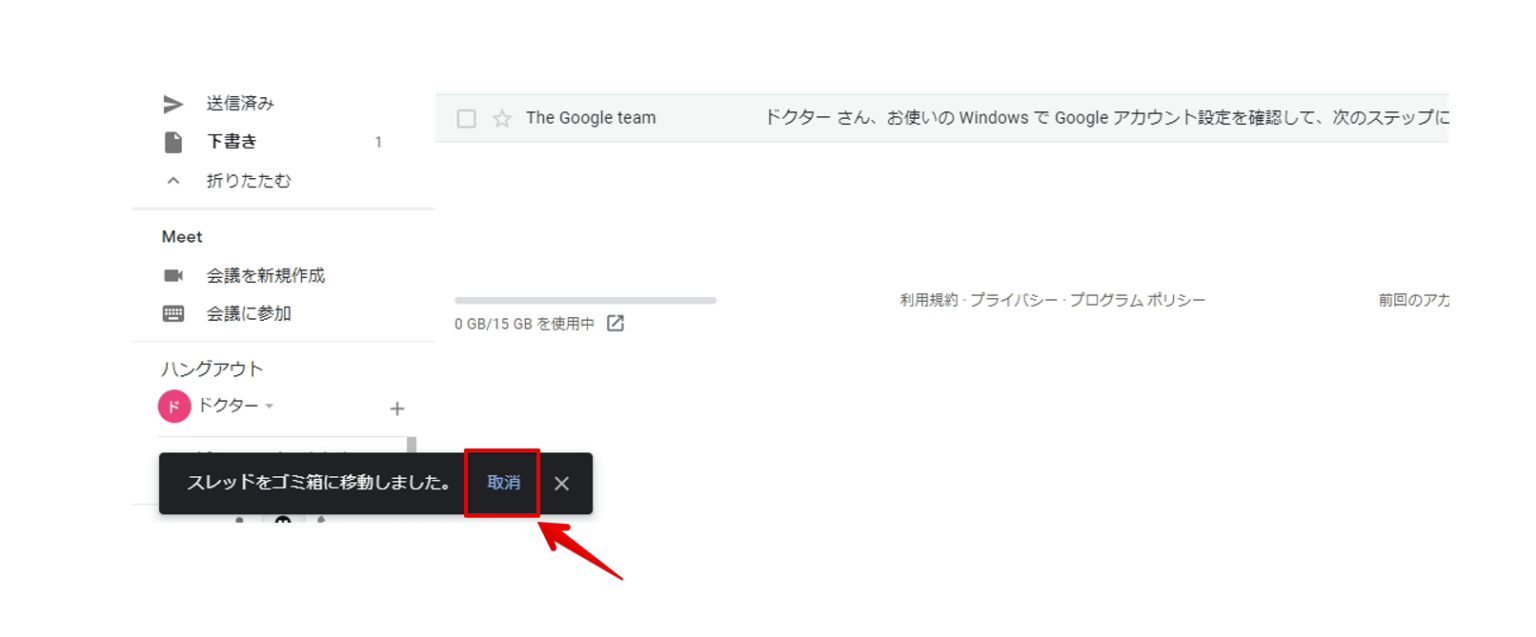This screenshot has height=637, width=1536.
Task: Click the video camera icon for 会議を新規作成
Action: tap(174, 275)
